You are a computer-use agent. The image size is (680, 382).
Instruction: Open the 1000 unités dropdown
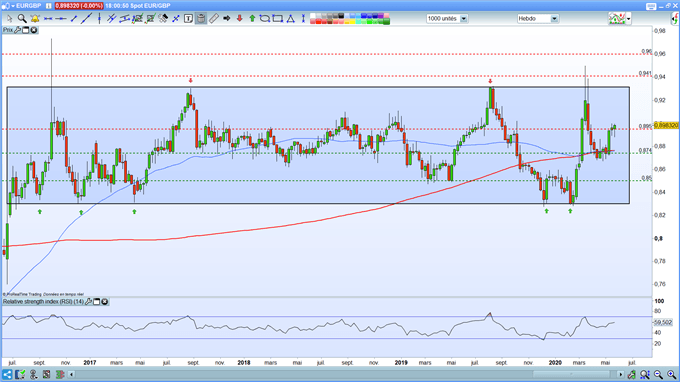446,19
